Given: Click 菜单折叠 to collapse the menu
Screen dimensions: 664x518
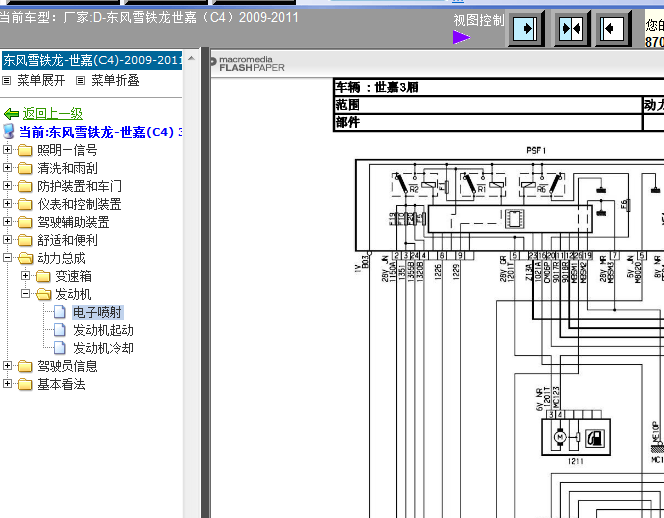Looking at the screenshot, I should [115, 80].
